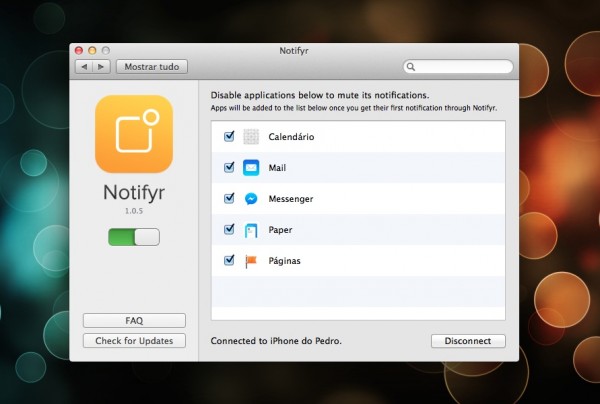Uncheck the Mail notifications checkbox
The image size is (600, 404).
click(229, 167)
